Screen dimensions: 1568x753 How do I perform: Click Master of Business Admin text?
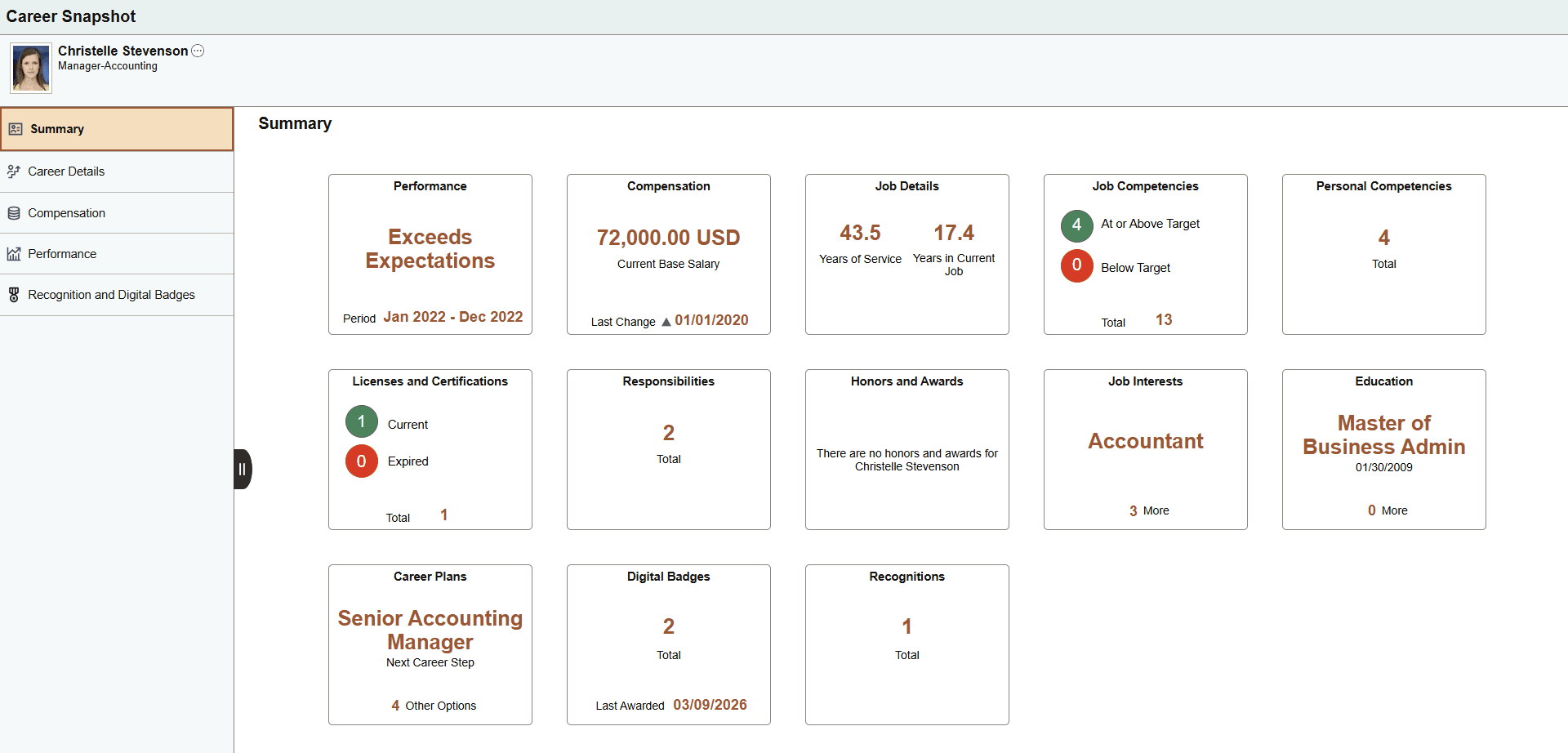1384,435
